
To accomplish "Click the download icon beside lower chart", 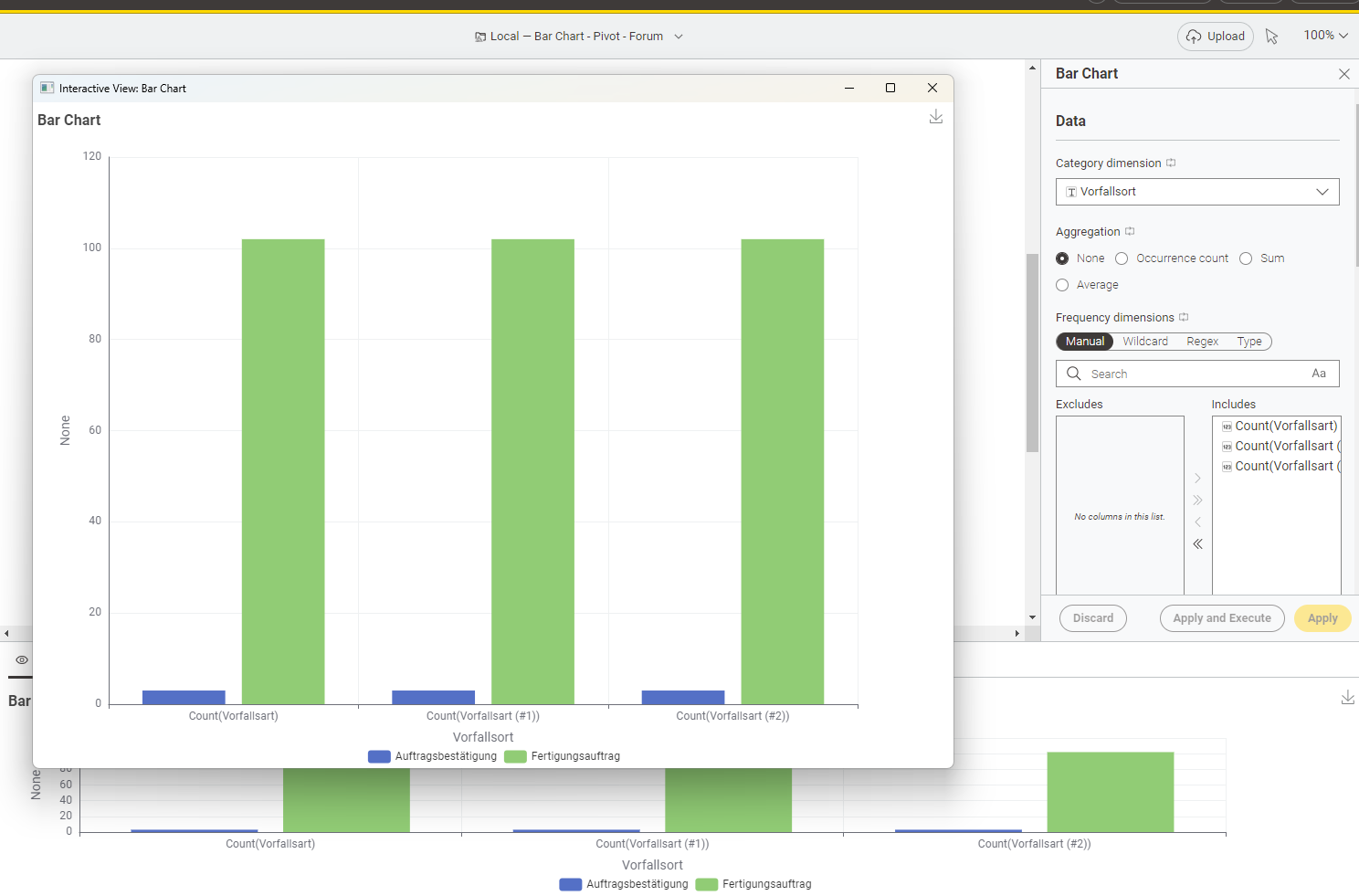I will [x=1347, y=698].
